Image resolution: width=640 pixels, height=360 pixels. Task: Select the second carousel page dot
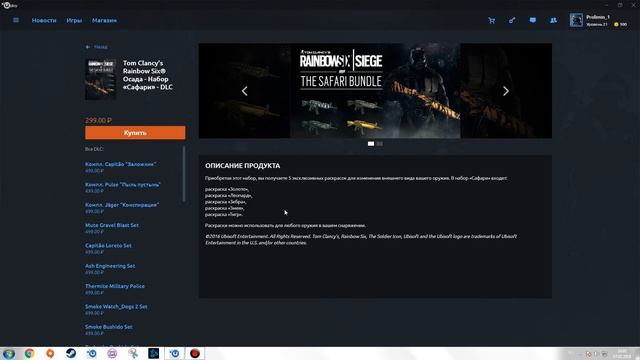tap(380, 144)
